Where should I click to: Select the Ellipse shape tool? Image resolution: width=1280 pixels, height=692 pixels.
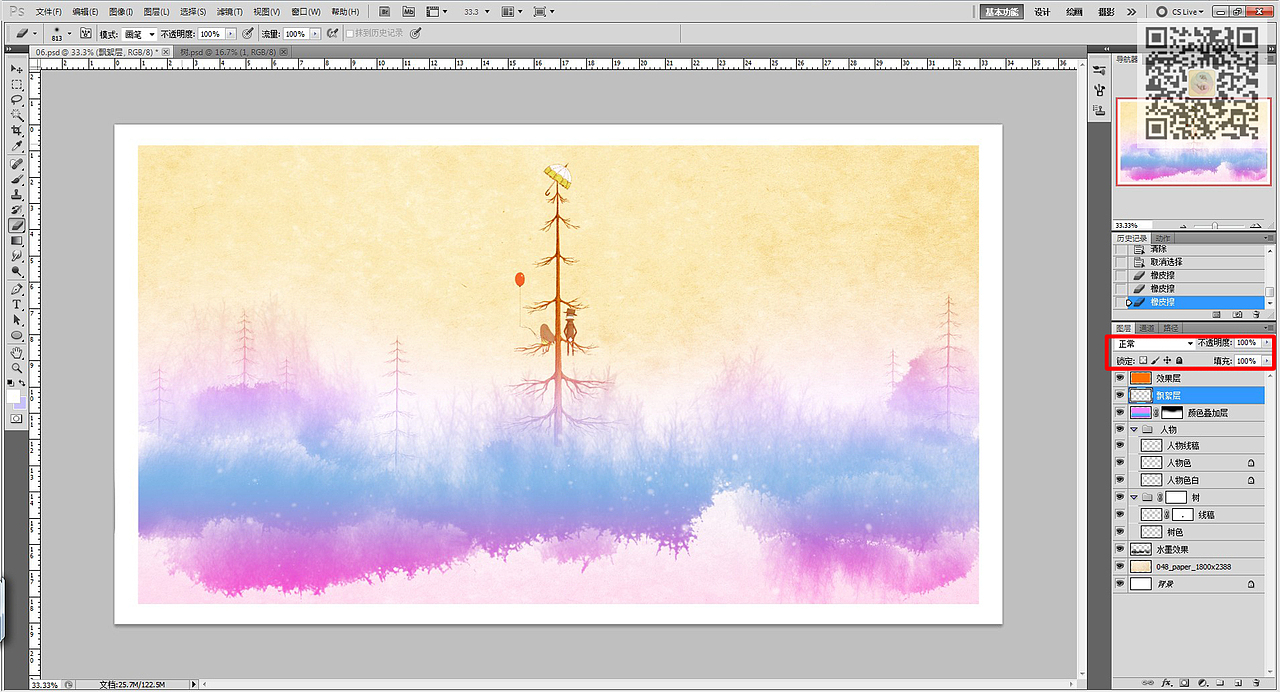coord(17,335)
